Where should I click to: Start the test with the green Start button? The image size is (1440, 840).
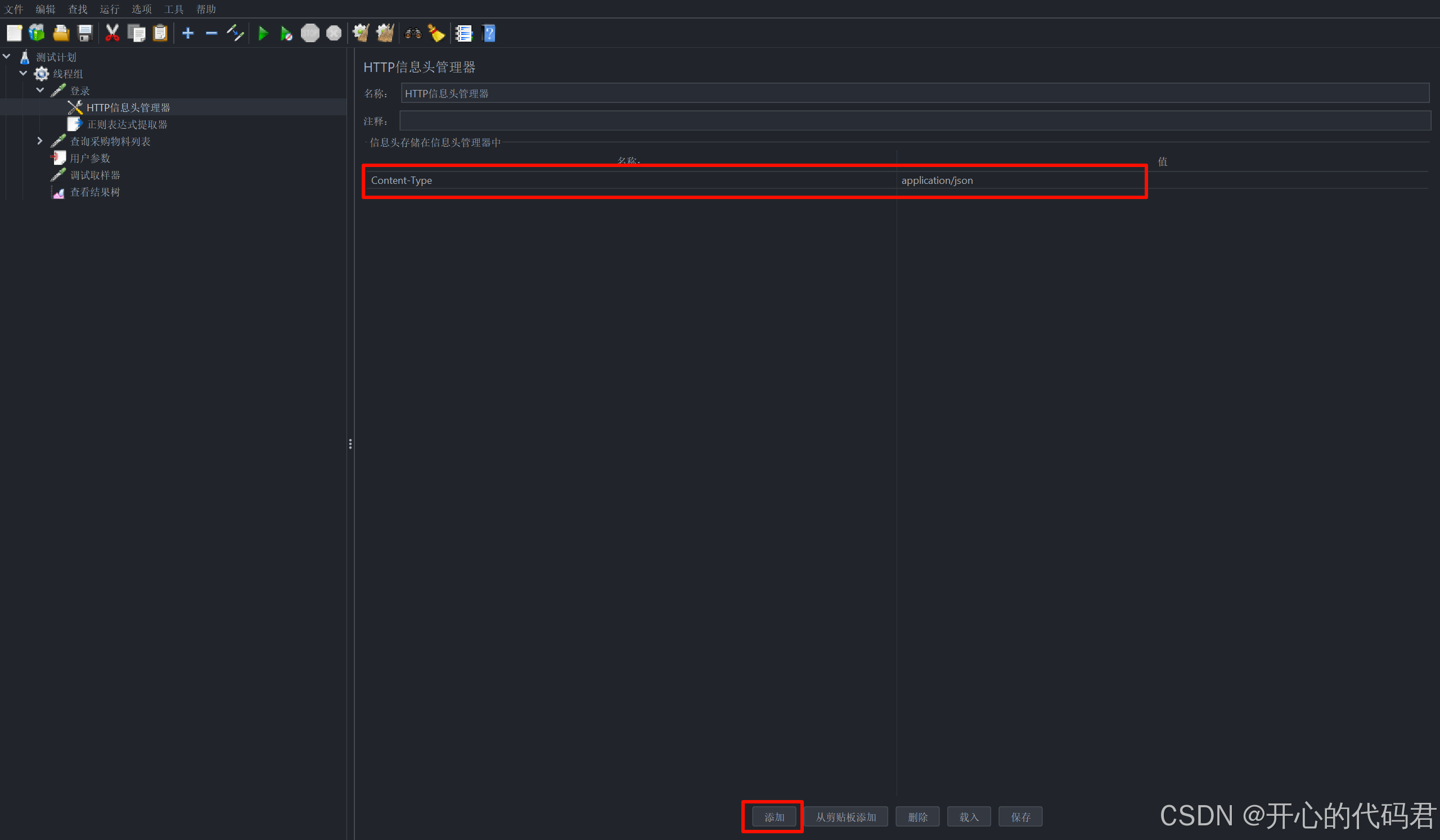tap(263, 33)
